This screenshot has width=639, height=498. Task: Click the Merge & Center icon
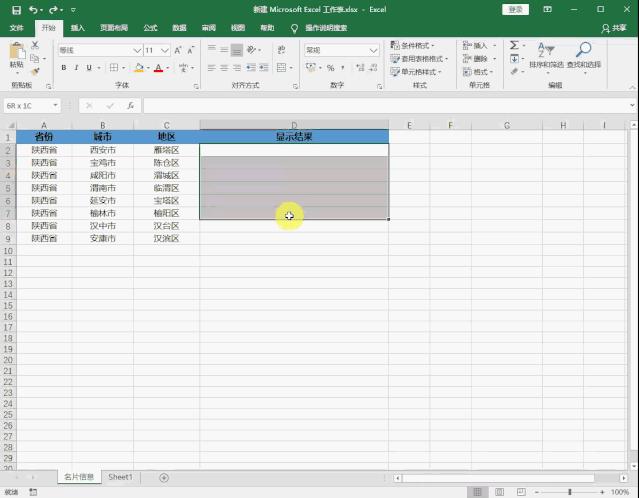[x=281, y=68]
